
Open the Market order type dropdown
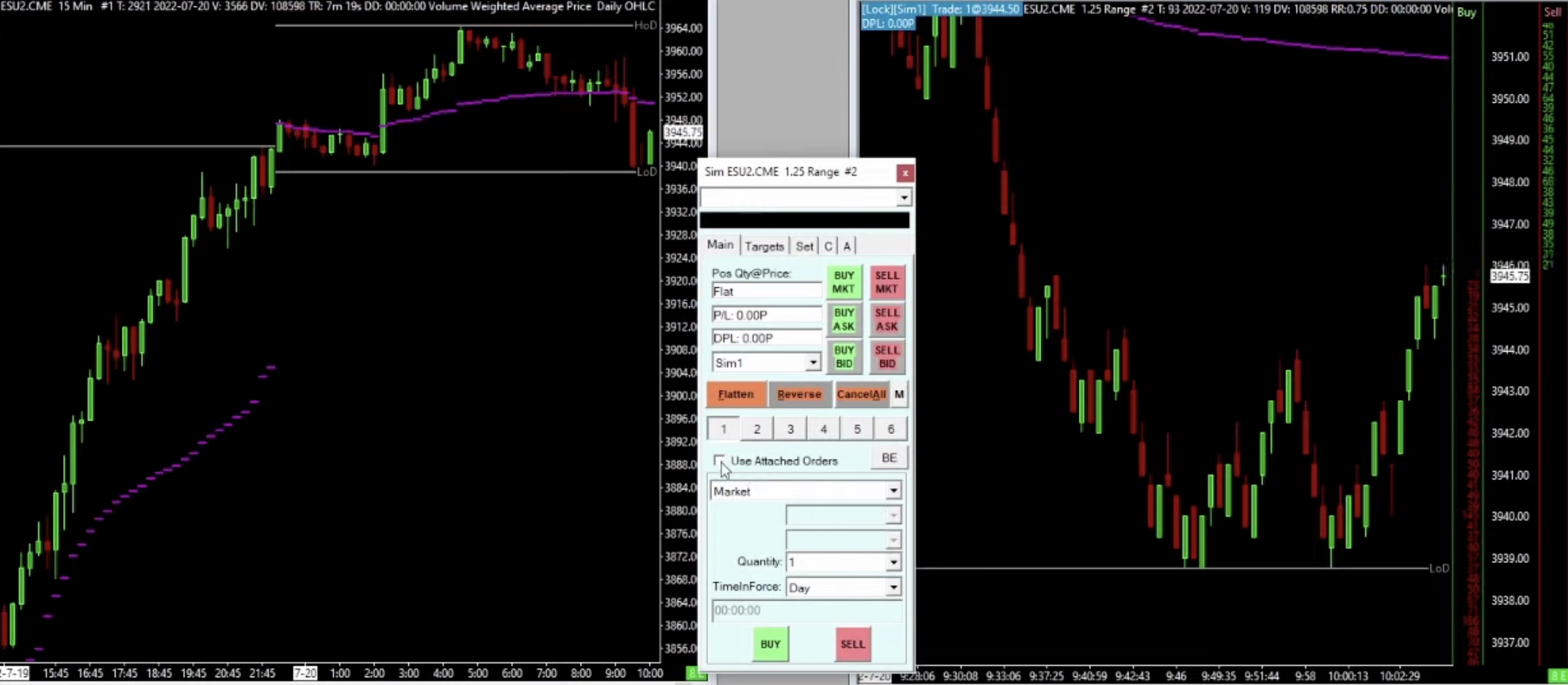(806, 491)
